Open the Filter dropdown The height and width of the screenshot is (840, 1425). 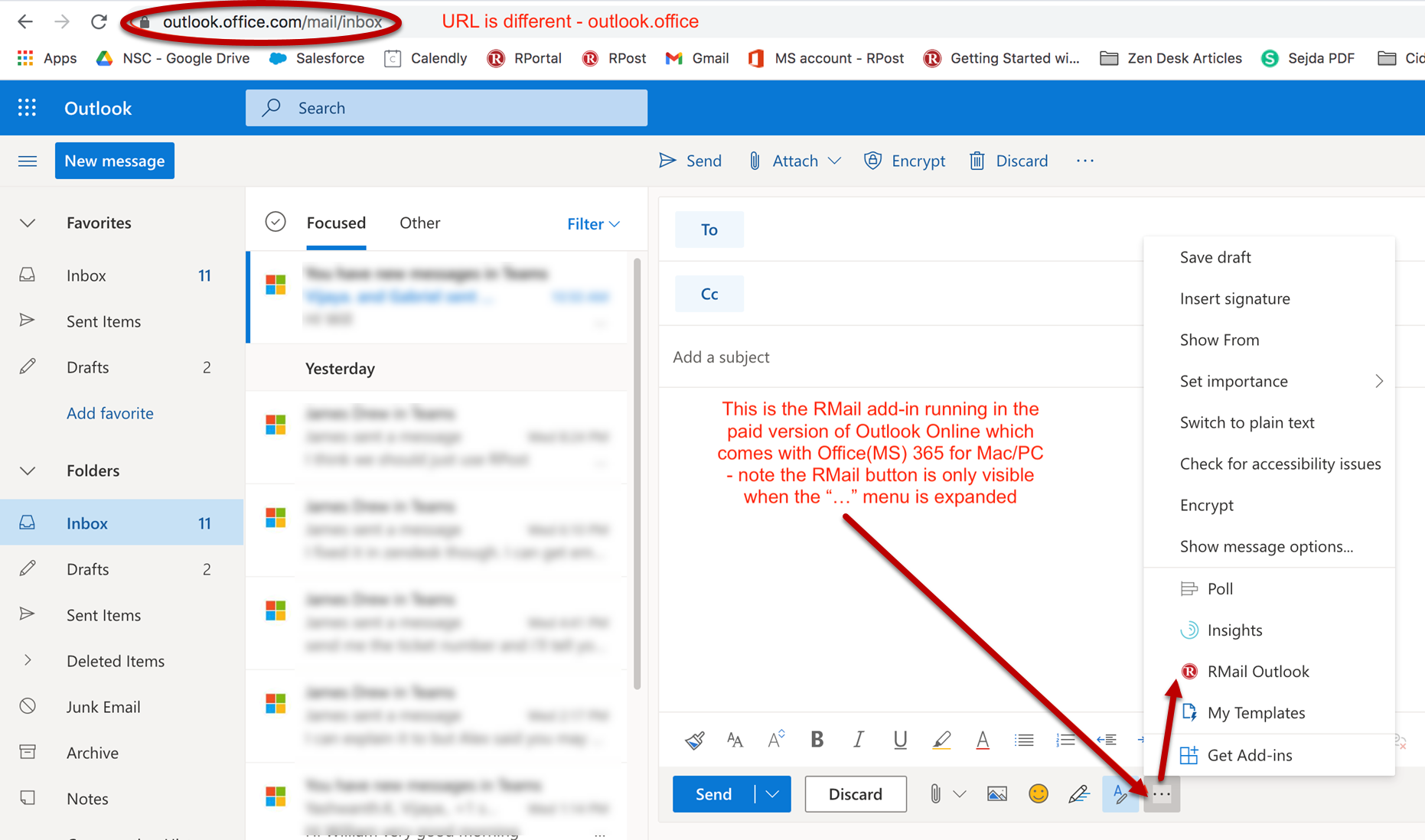click(x=593, y=224)
